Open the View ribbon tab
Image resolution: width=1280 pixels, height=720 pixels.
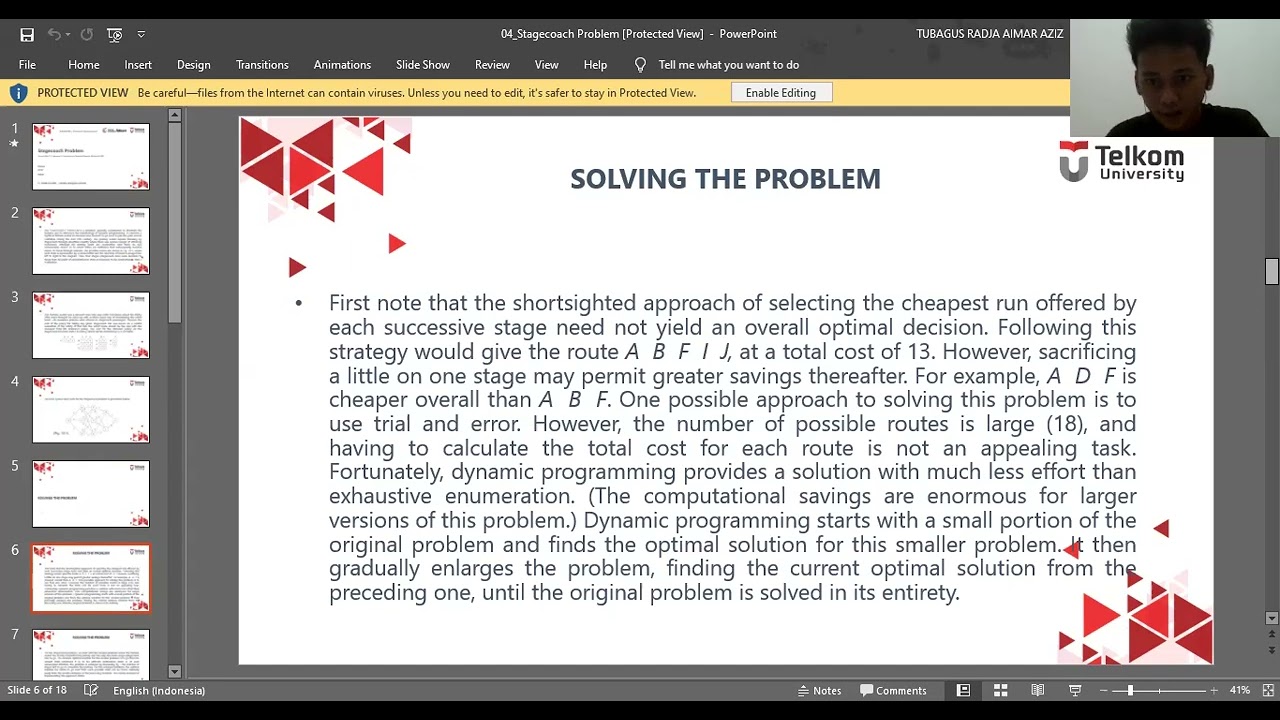tap(546, 65)
